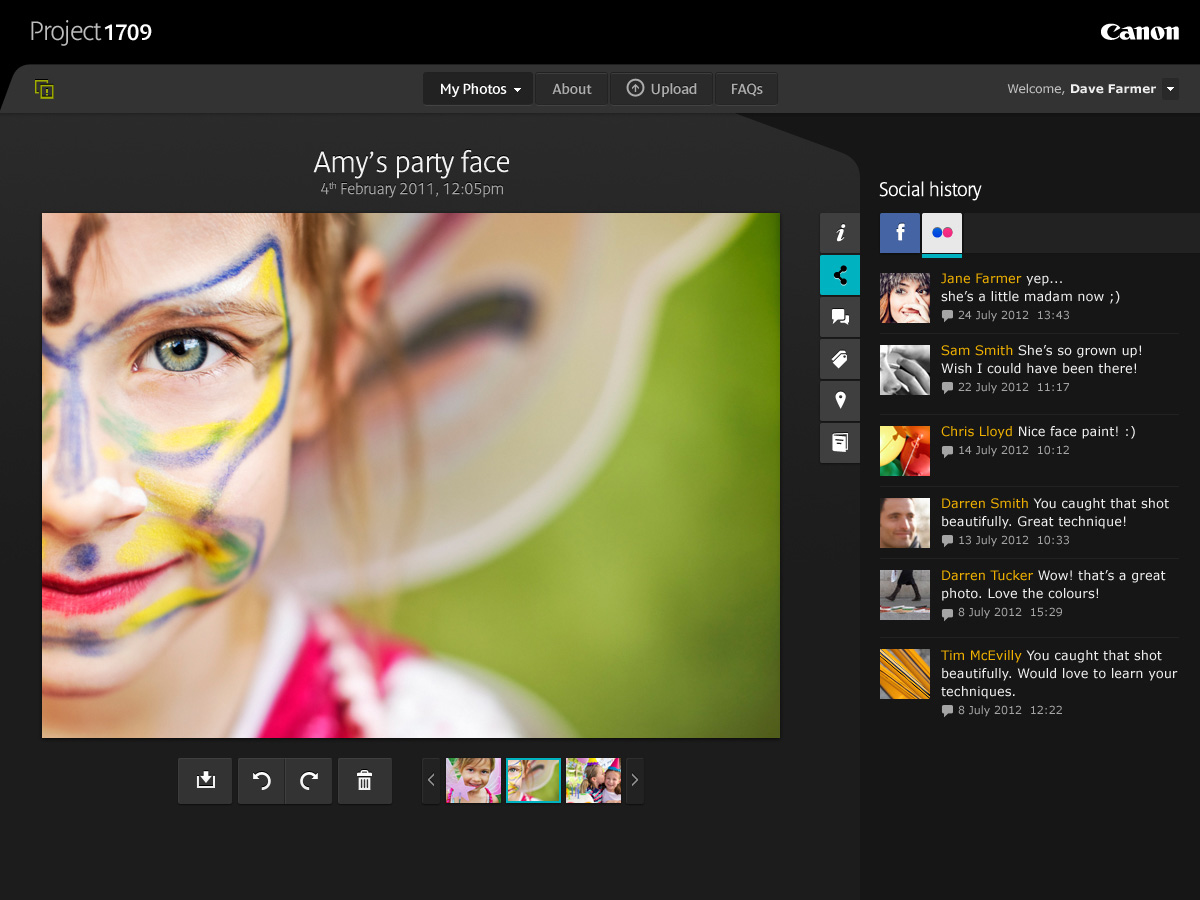Viewport: 1200px width, 900px height.
Task: Click the album book icon
Action: click(840, 442)
